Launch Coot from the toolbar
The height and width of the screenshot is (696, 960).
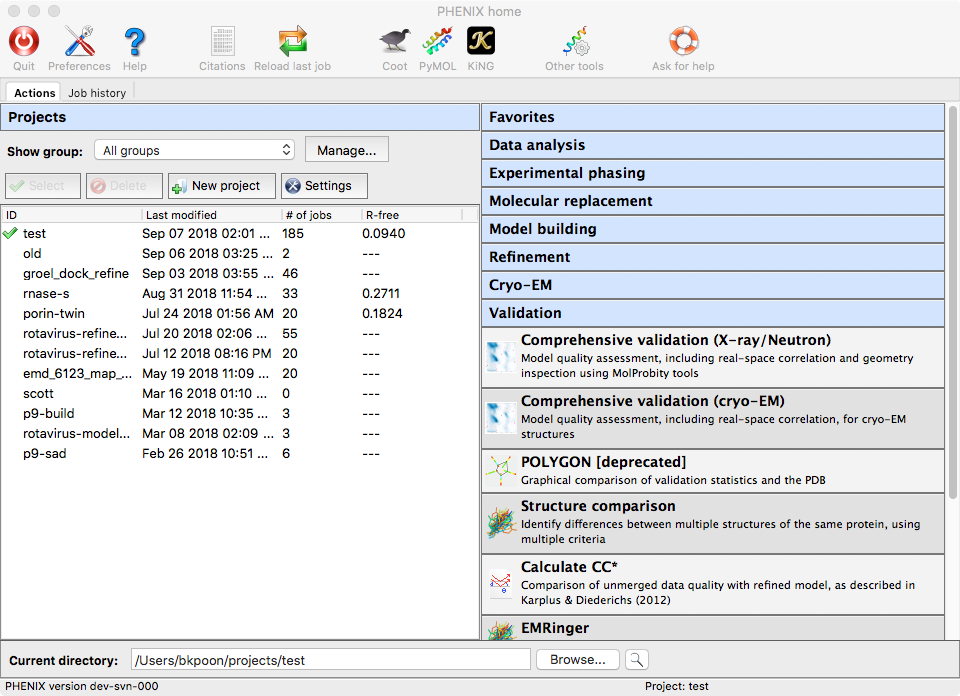pos(394,42)
